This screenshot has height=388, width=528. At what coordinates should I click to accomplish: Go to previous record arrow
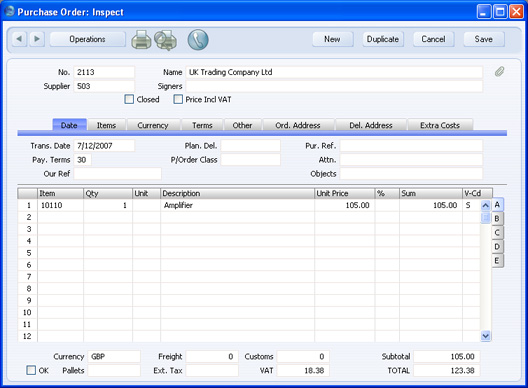19,39
